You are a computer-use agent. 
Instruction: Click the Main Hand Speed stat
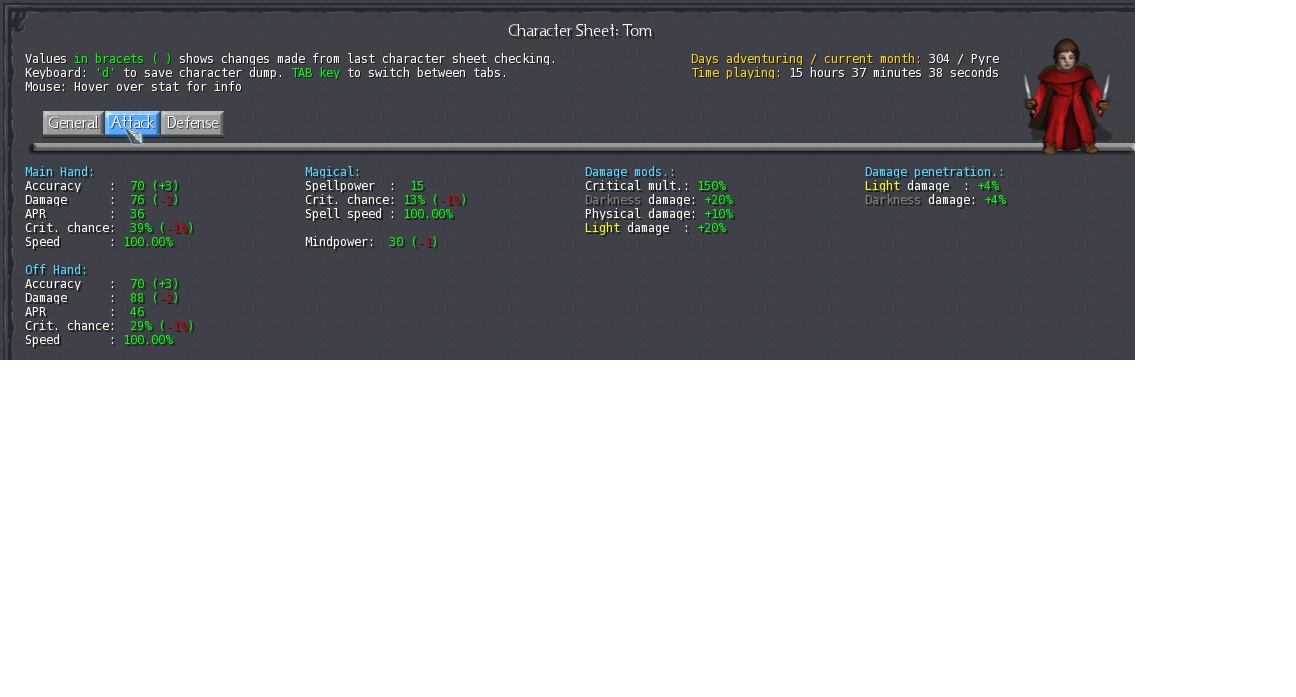point(98,242)
